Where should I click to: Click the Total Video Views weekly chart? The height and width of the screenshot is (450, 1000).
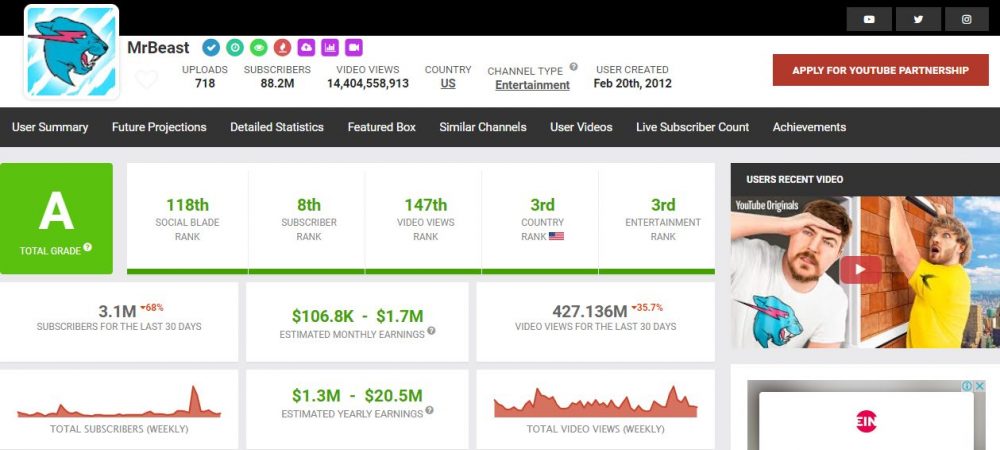click(596, 402)
